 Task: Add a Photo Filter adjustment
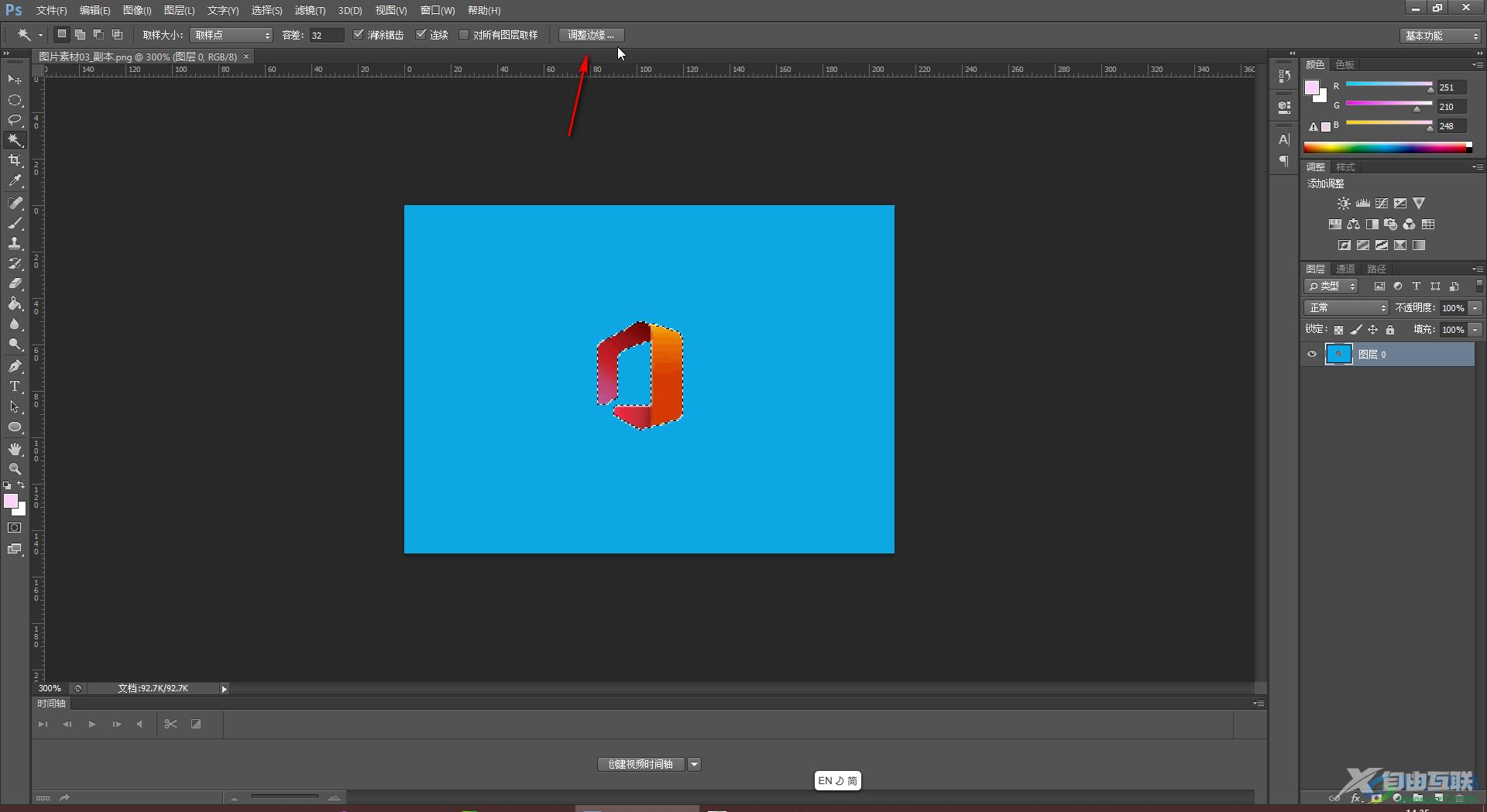click(1390, 224)
